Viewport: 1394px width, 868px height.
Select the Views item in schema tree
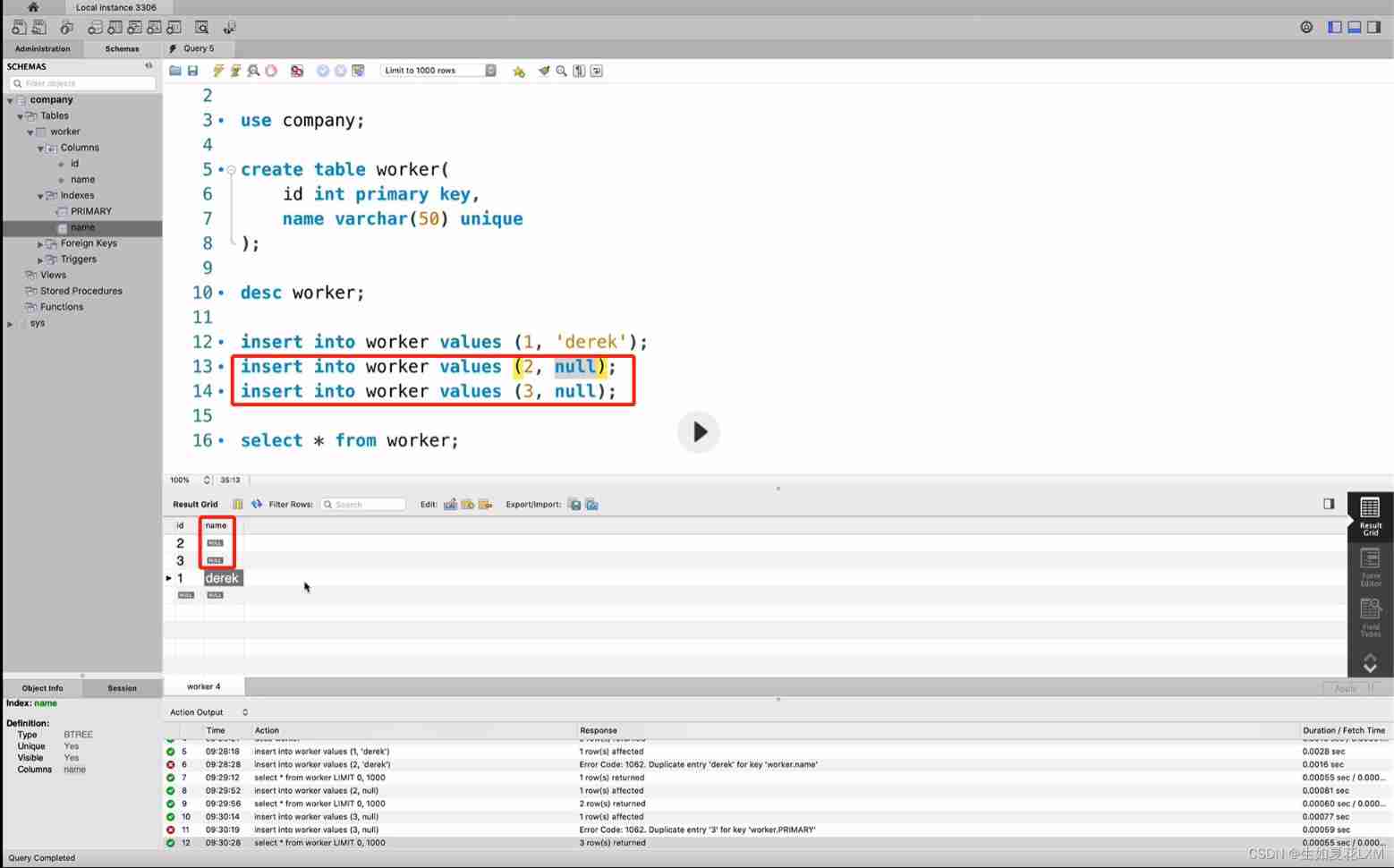click(53, 275)
